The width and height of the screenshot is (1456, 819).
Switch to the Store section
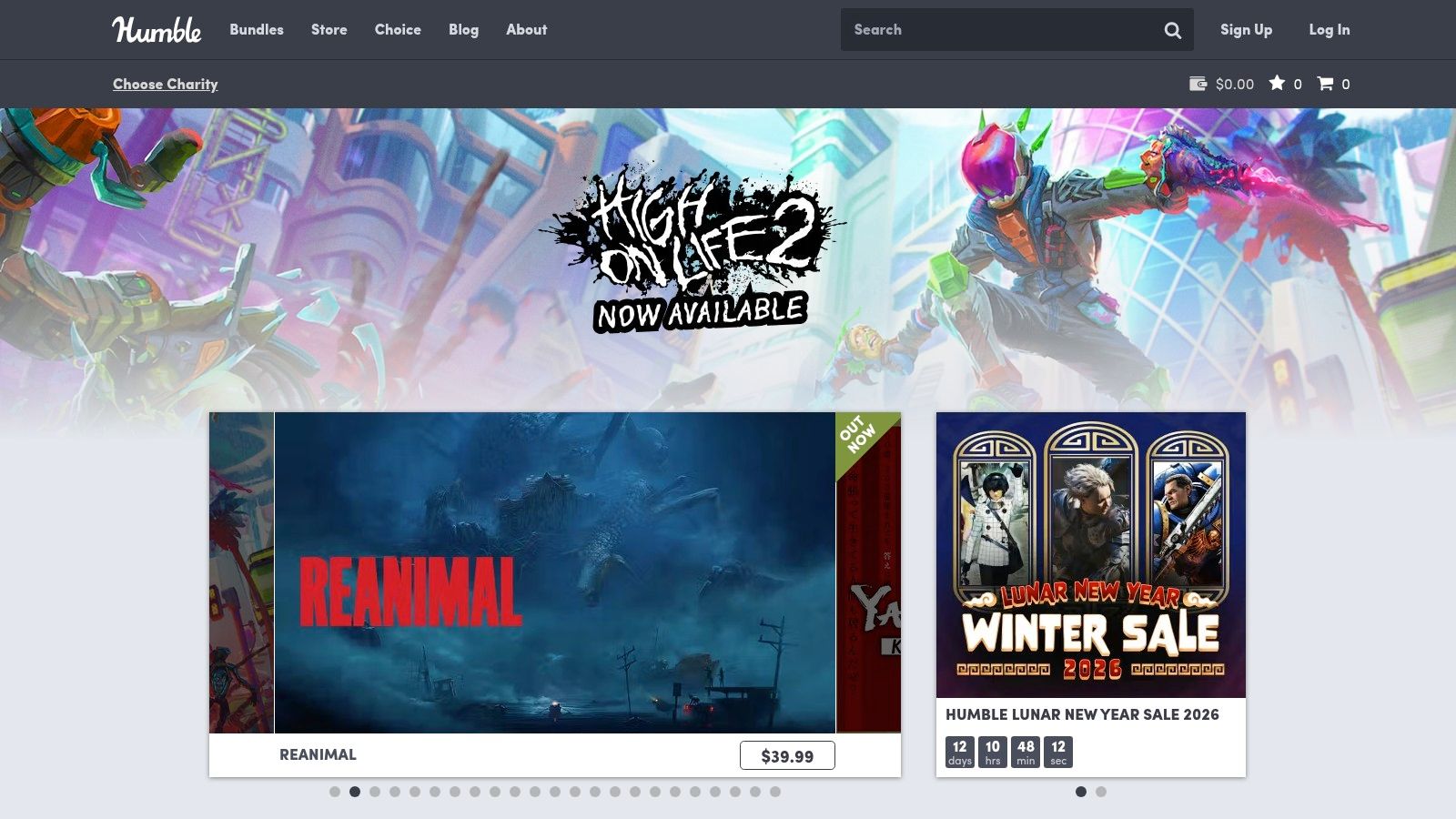pos(329,29)
